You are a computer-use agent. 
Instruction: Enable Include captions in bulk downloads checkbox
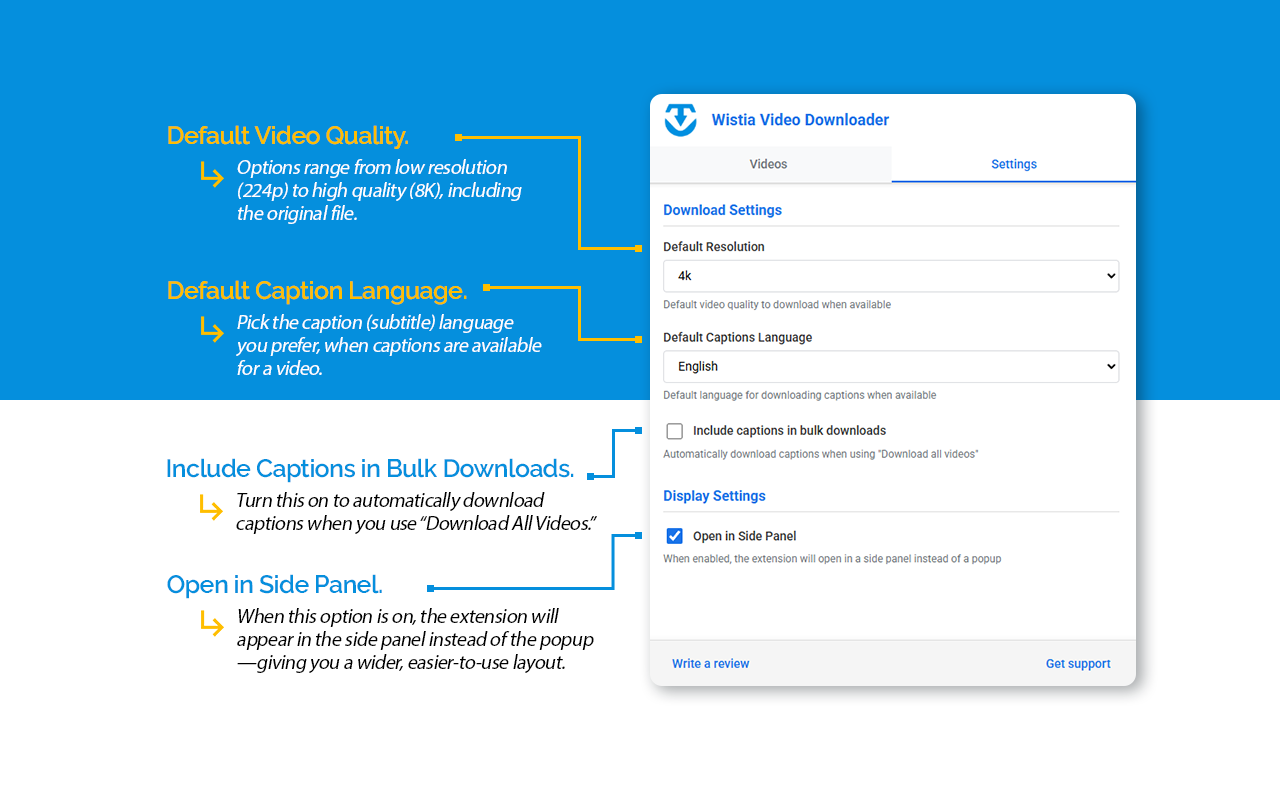[x=675, y=431]
